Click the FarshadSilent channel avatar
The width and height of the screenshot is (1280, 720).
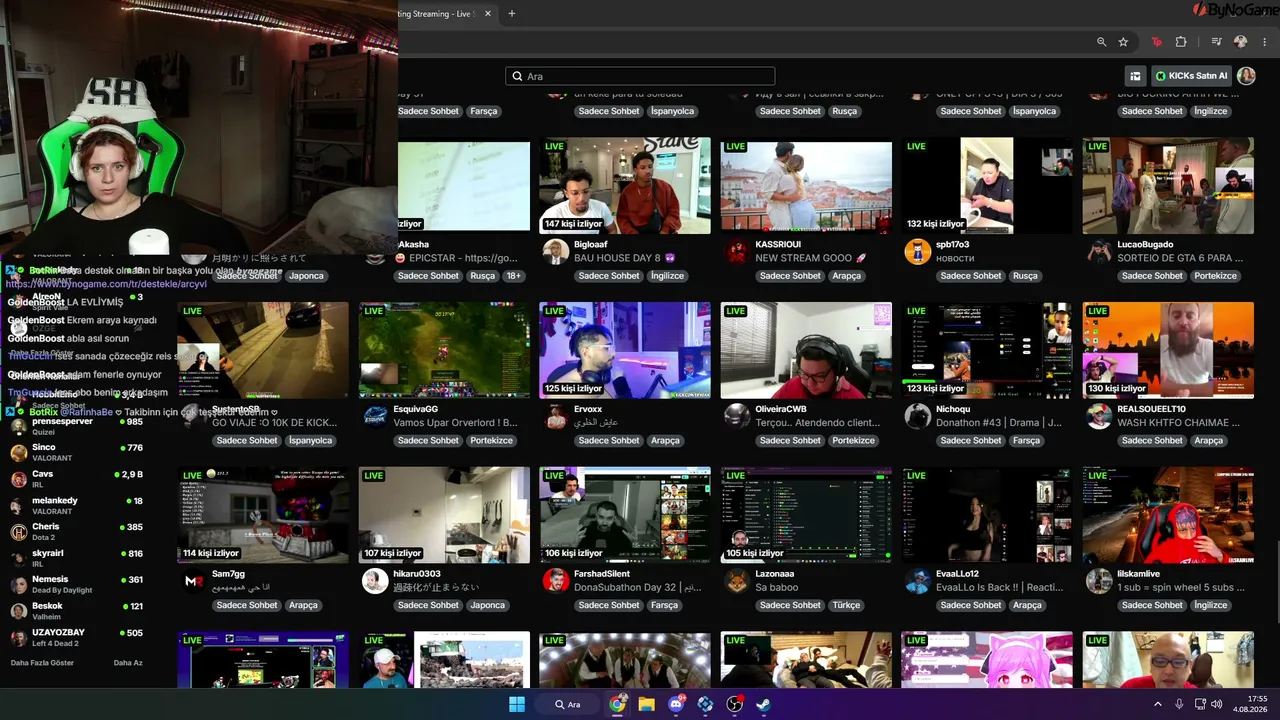(556, 581)
